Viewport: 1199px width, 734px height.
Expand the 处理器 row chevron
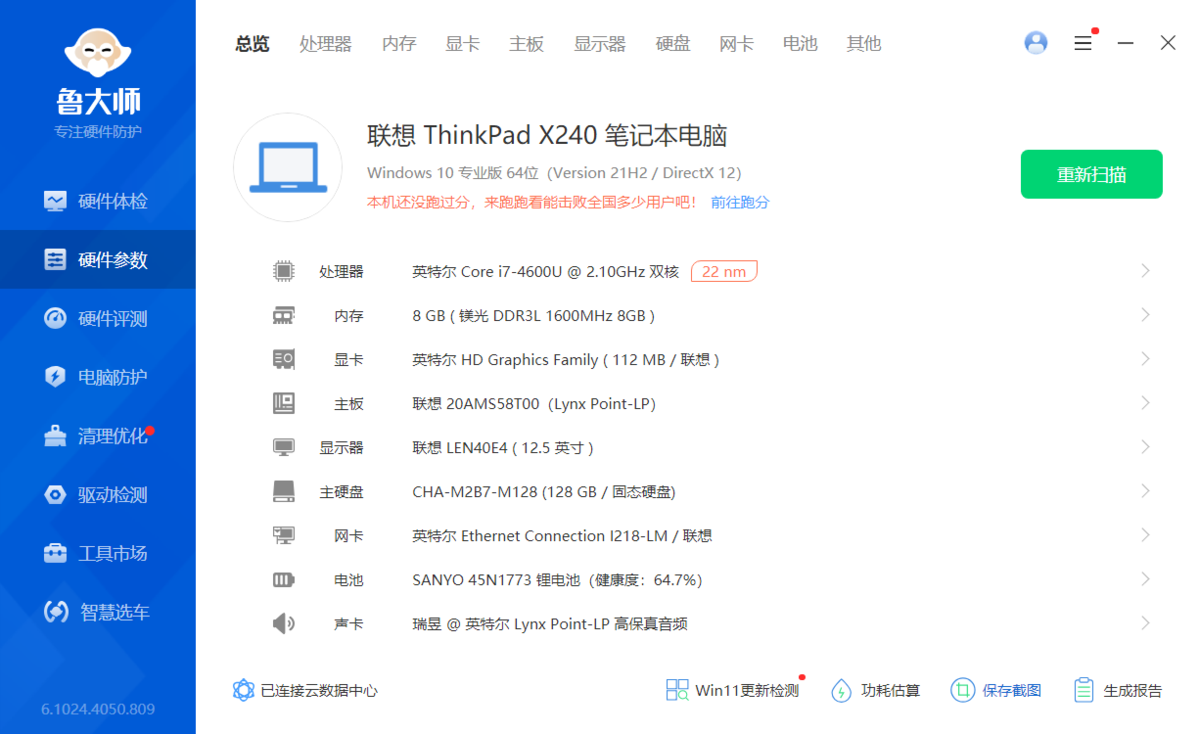click(1145, 271)
